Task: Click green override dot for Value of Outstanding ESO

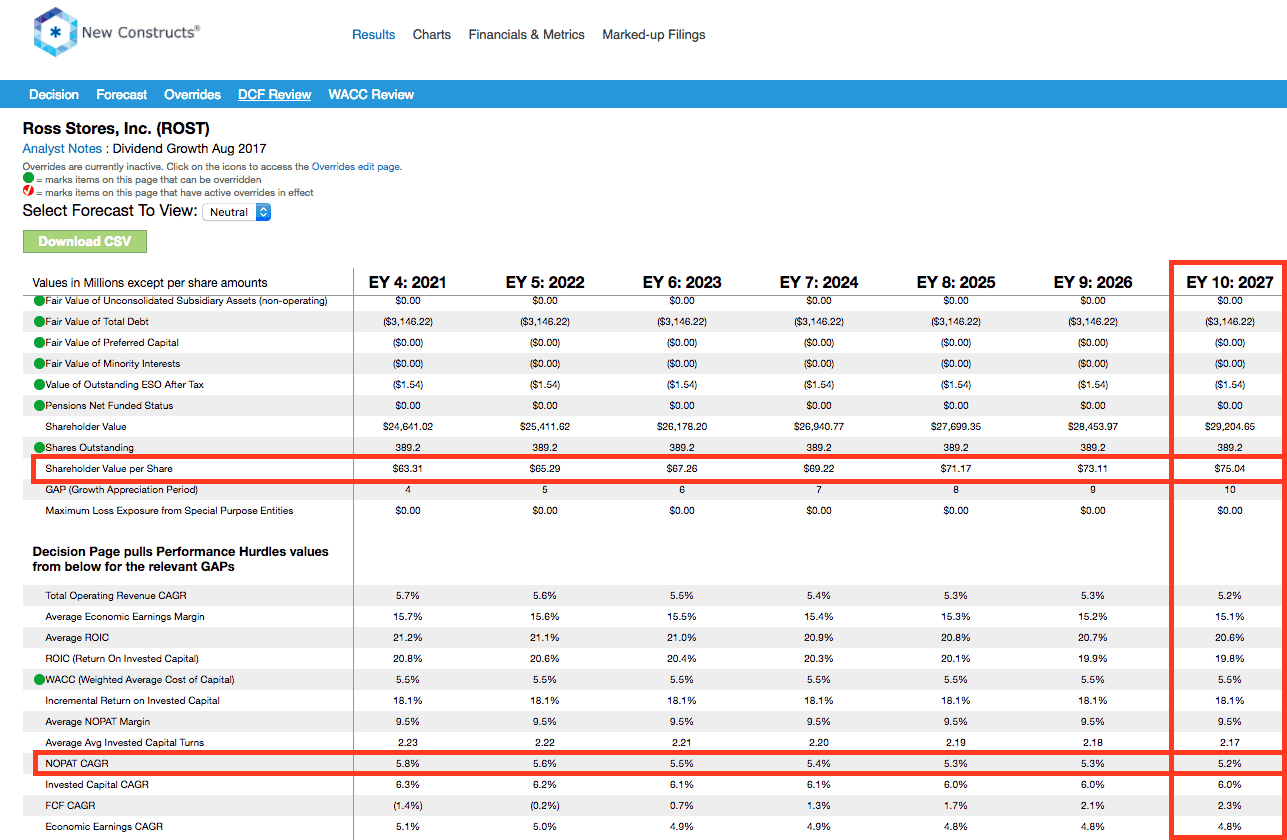Action: (39, 385)
